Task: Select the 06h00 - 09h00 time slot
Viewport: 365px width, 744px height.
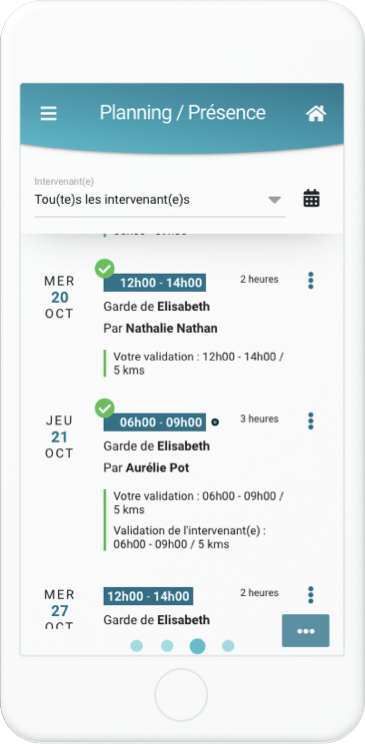Action: pyautogui.click(x=155, y=422)
